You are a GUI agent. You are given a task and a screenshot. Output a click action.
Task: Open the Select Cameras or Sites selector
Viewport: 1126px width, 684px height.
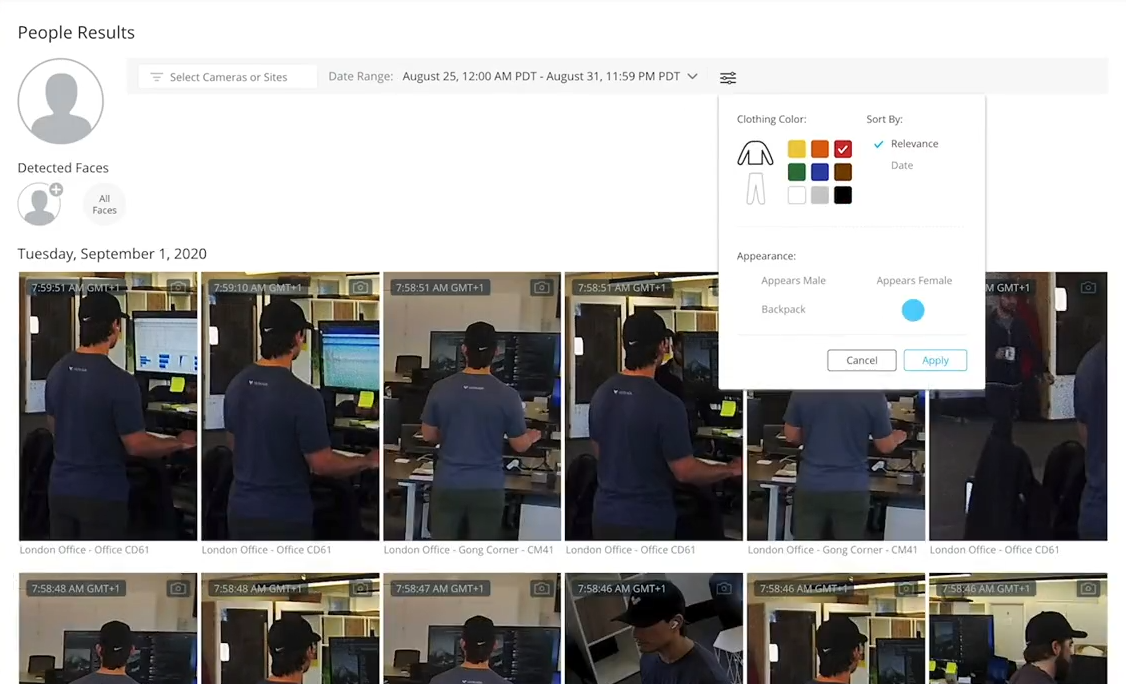pyautogui.click(x=228, y=77)
